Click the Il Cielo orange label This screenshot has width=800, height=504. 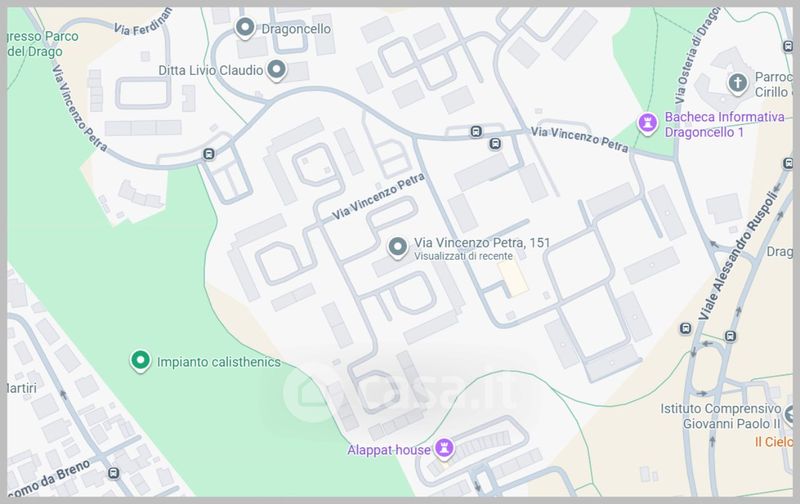(x=773, y=442)
